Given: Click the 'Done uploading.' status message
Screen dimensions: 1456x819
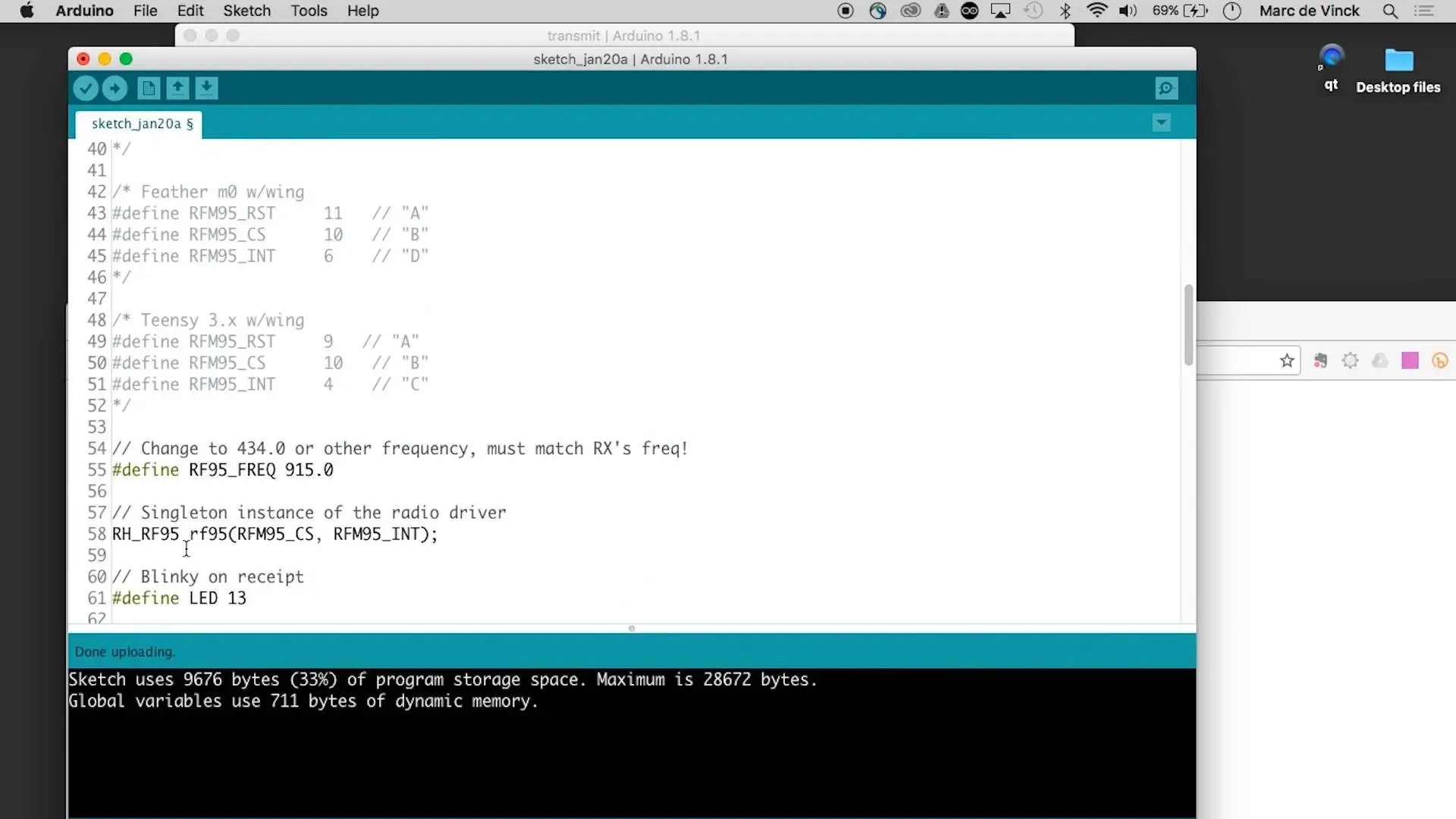Looking at the screenshot, I should [125, 652].
